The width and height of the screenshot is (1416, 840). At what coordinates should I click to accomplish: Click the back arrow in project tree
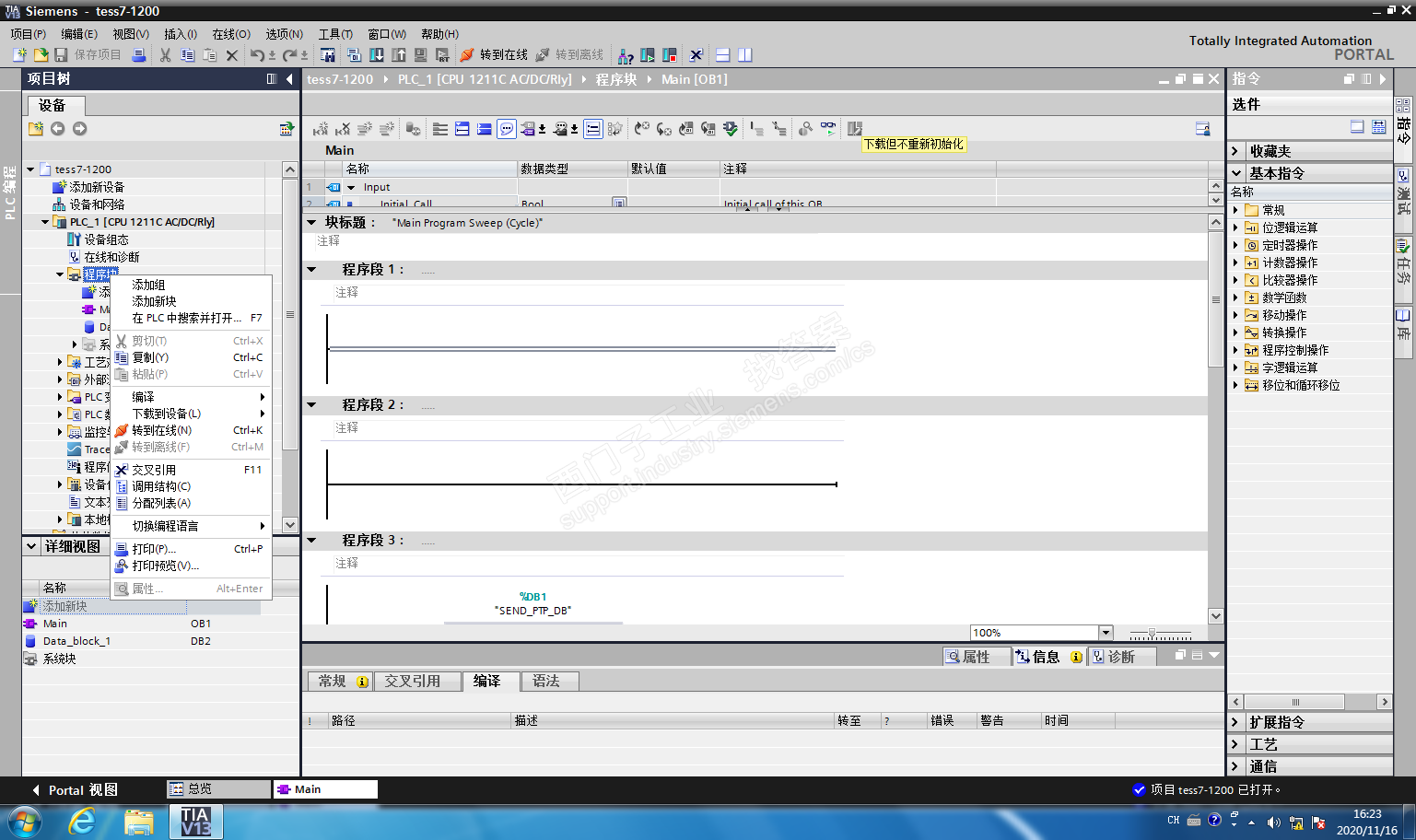coord(57,129)
